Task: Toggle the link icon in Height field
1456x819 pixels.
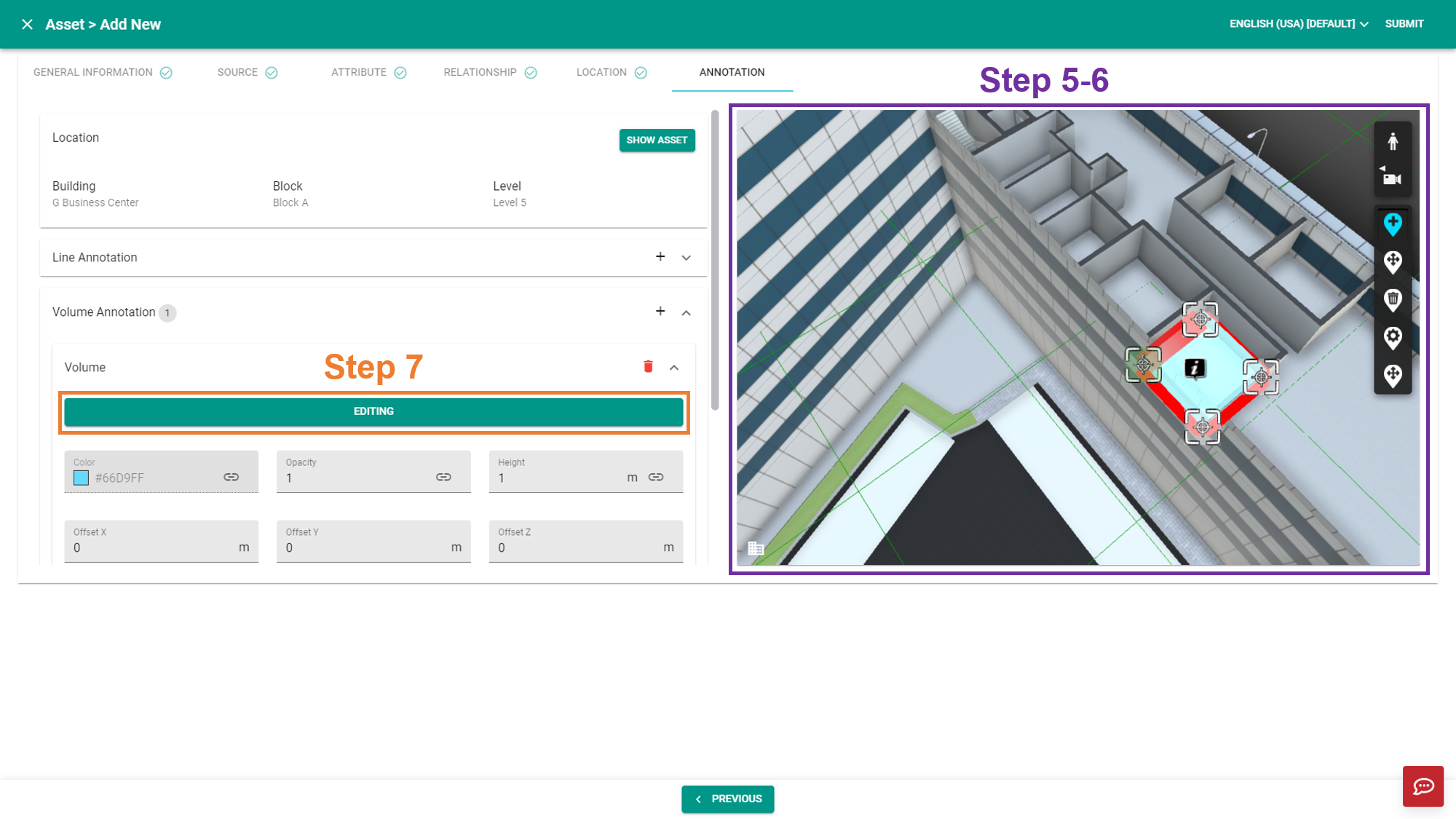Action: click(656, 477)
